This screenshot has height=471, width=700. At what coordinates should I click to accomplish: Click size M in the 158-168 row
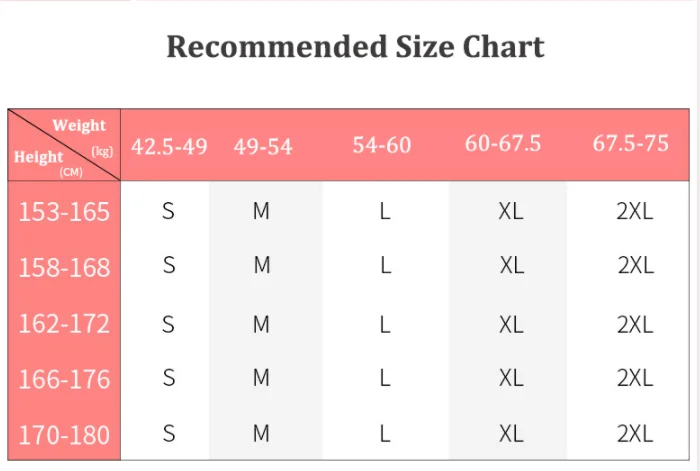(262, 266)
